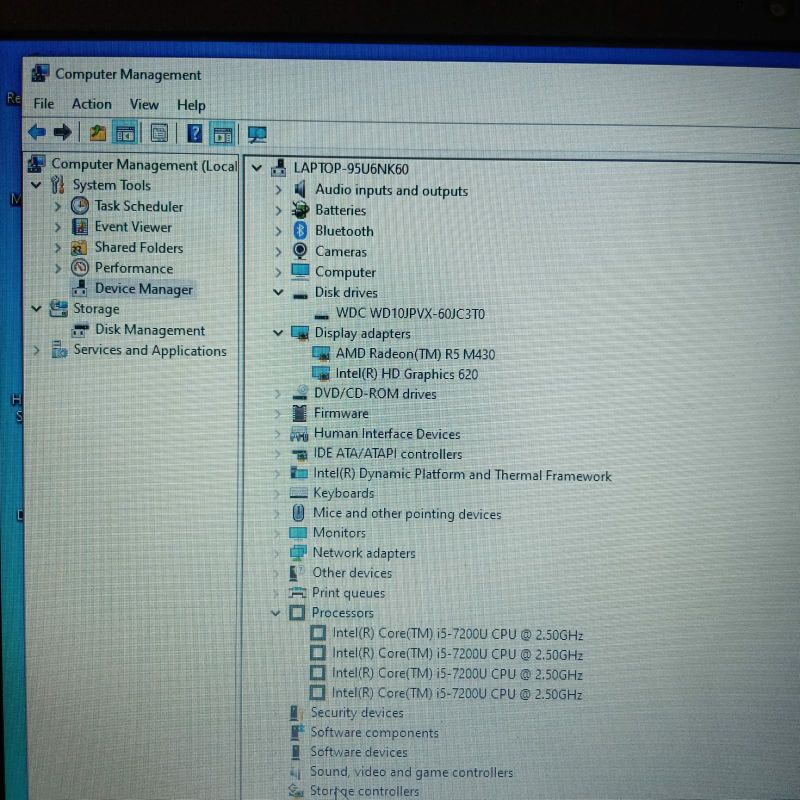Screen dimensions: 800x800
Task: Open the Action menu
Action: pos(91,104)
